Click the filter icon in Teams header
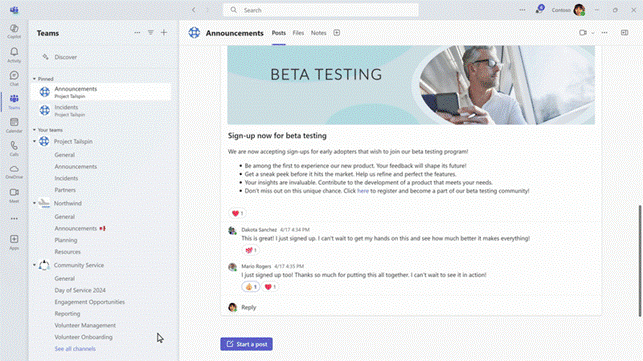Screen dimensions: 643x361 pos(150,32)
